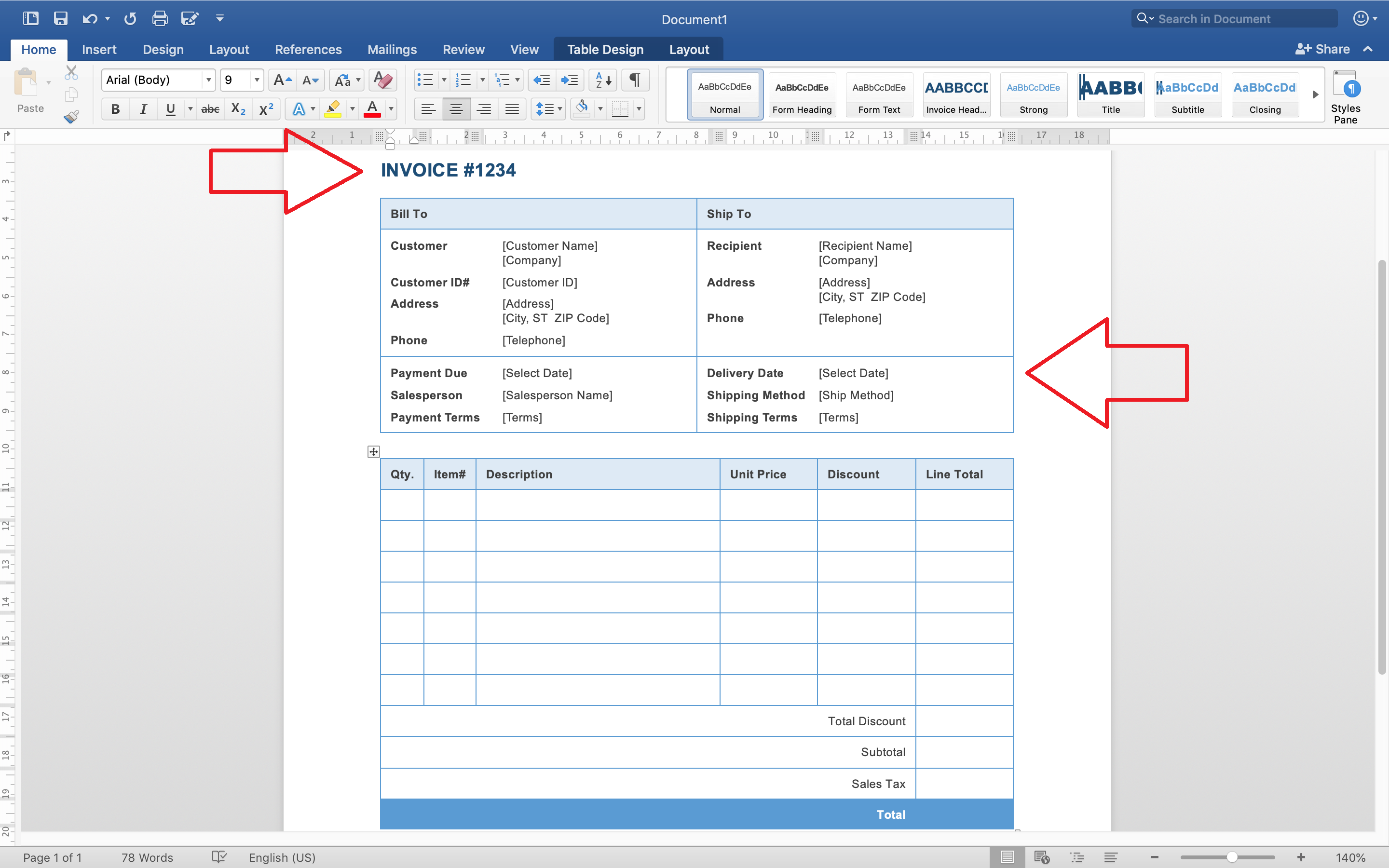The image size is (1389, 868).
Task: Toggle show paragraph marks
Action: (635, 80)
